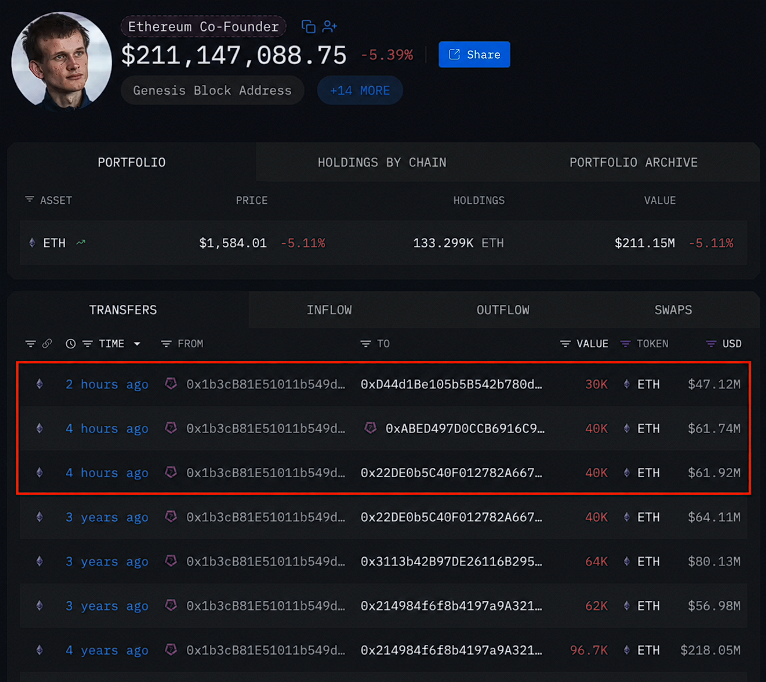The height and width of the screenshot is (682, 766).
Task: Switch to the PORTFOLIO tab
Action: click(x=131, y=162)
